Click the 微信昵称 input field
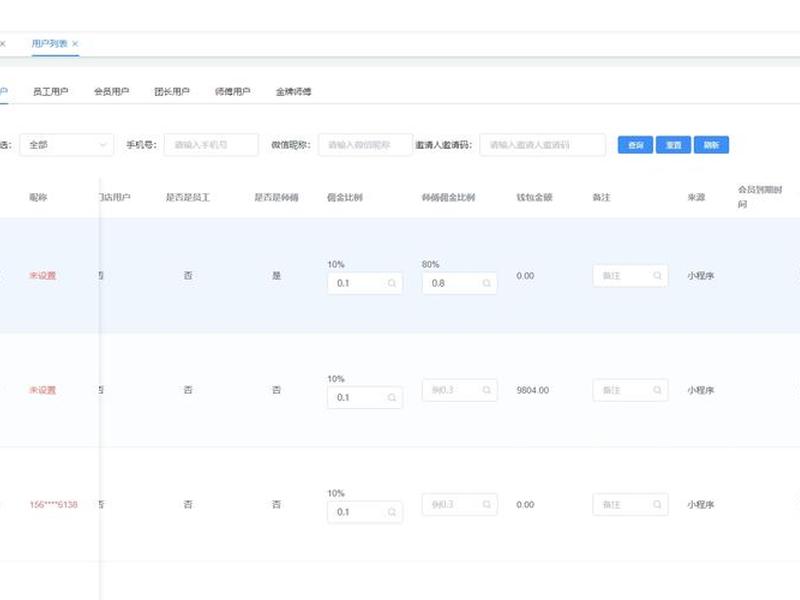The image size is (800, 600). point(365,145)
